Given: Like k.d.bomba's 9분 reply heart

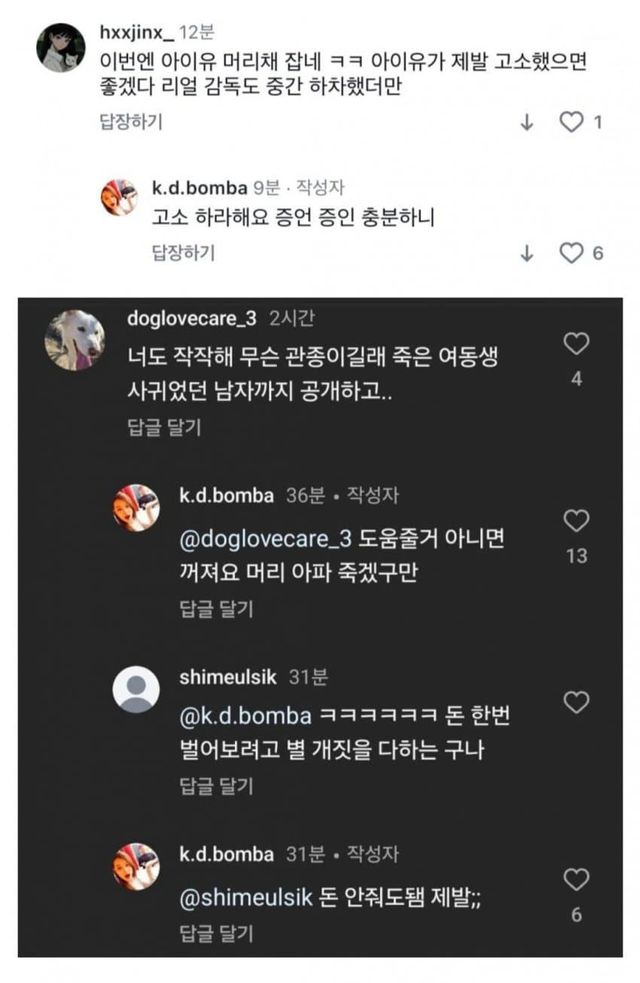Looking at the screenshot, I should point(571,253).
